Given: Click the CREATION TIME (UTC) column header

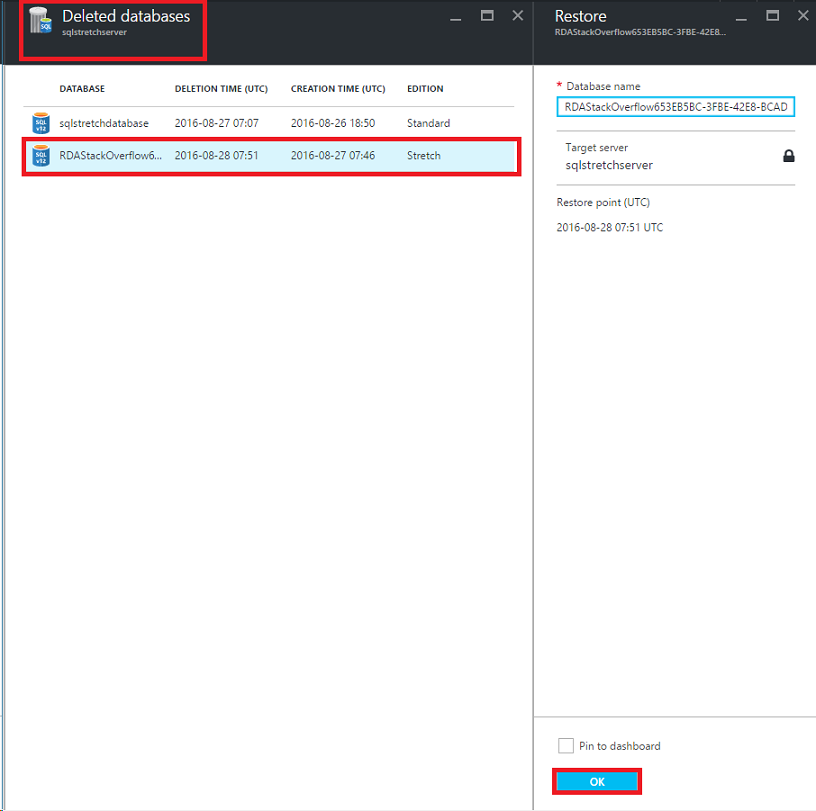Looking at the screenshot, I should coord(338,89).
